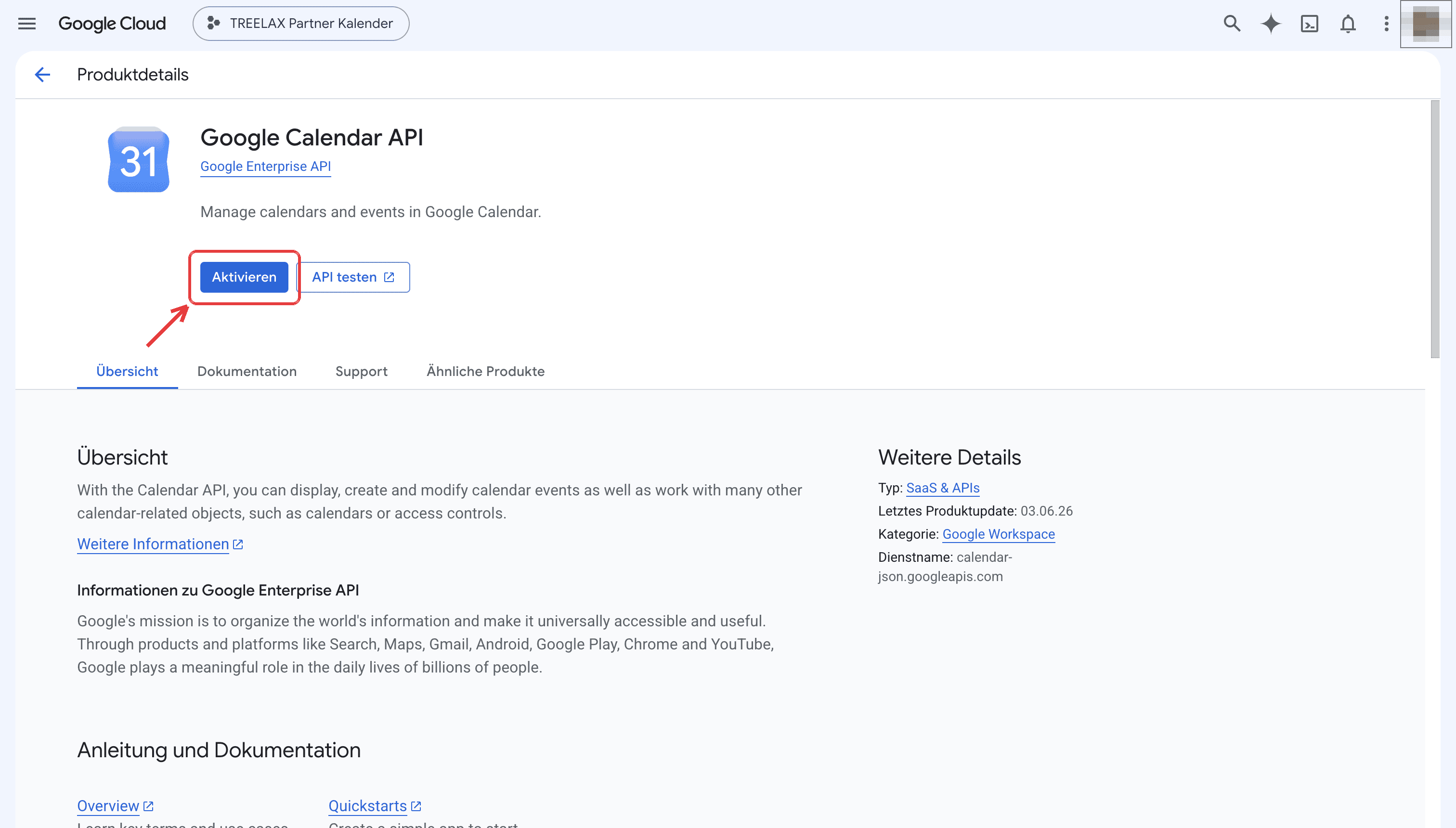Click the external-link icon beside Quickstarts
Viewport: 1456px width, 828px height.
click(x=416, y=806)
